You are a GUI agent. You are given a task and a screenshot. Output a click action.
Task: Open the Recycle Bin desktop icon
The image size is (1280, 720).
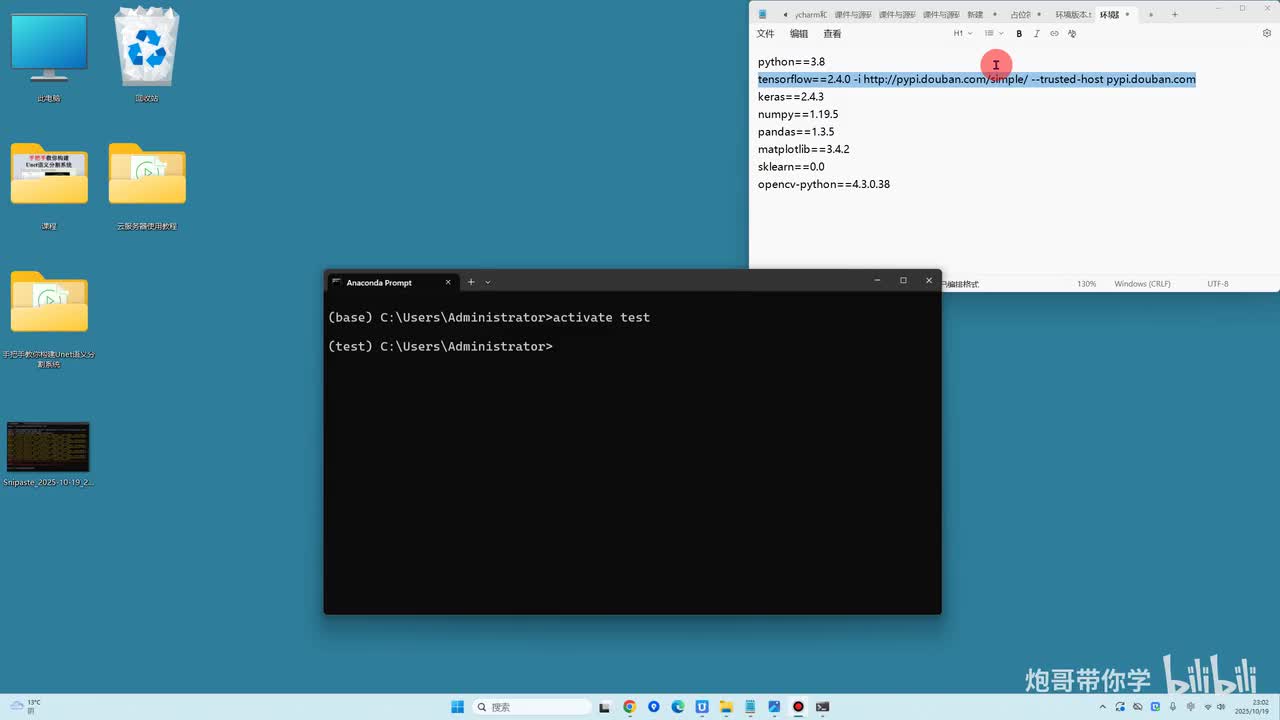click(x=147, y=55)
